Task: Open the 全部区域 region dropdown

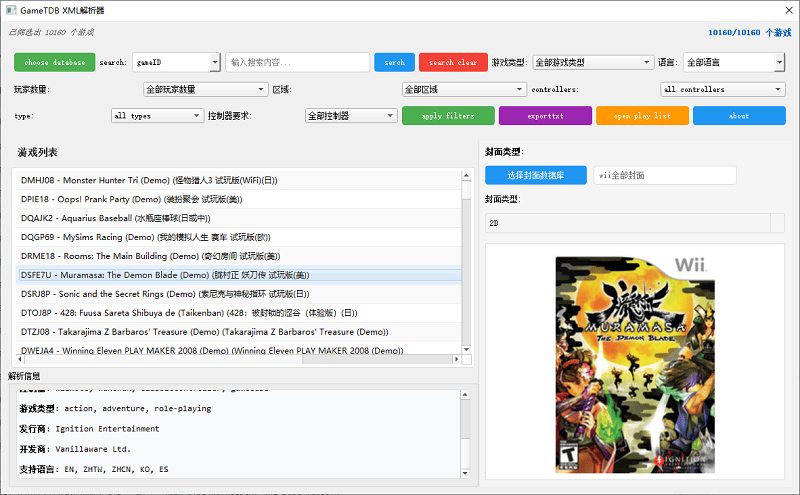Action: coord(464,89)
